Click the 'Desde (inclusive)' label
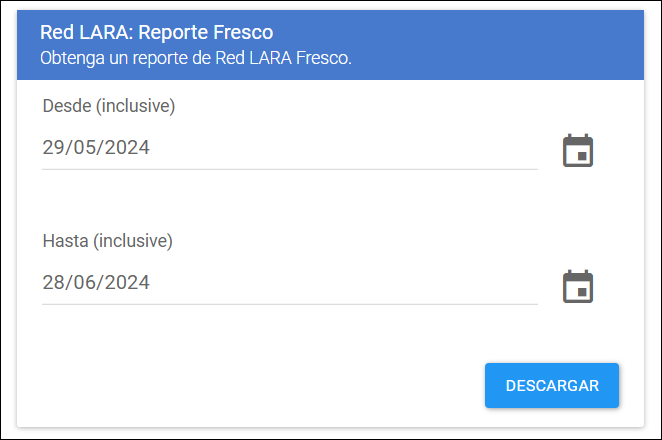 (109, 106)
